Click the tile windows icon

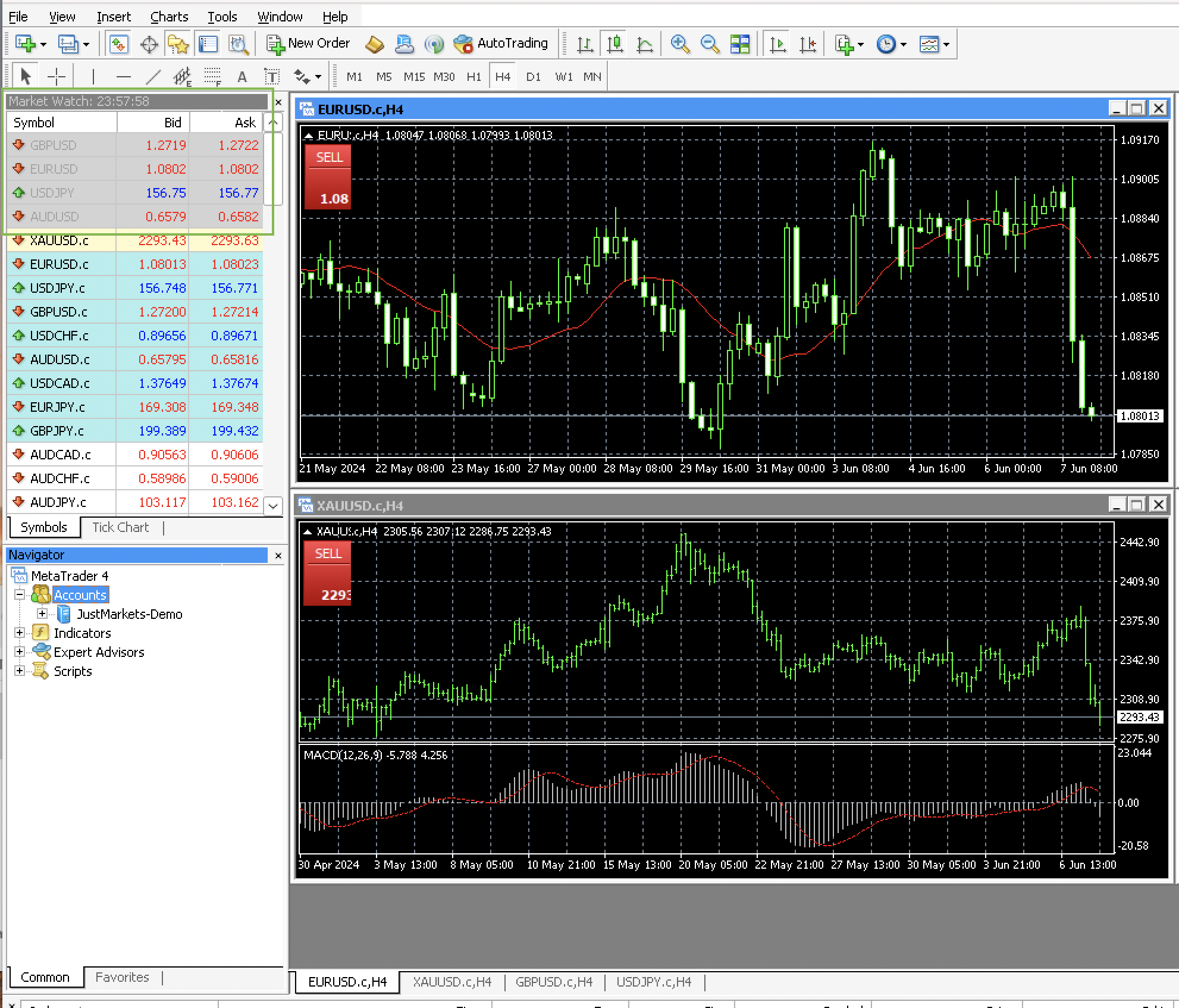click(x=740, y=44)
